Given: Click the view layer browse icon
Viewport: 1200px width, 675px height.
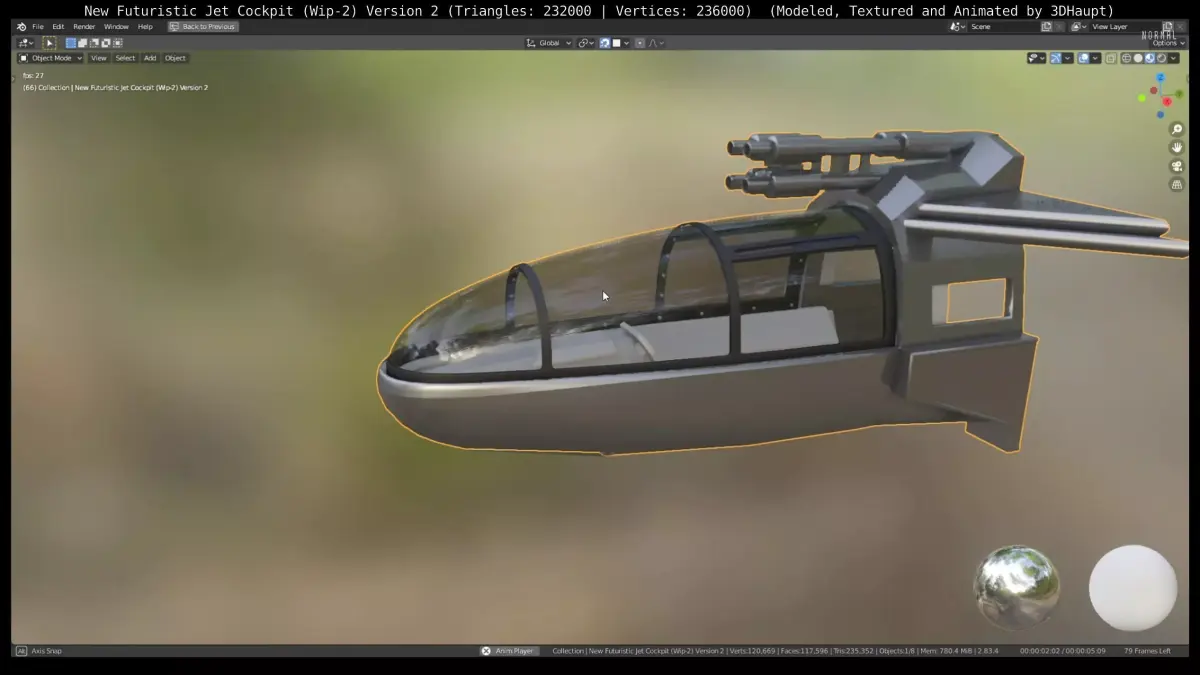Looking at the screenshot, I should pos(1079,27).
